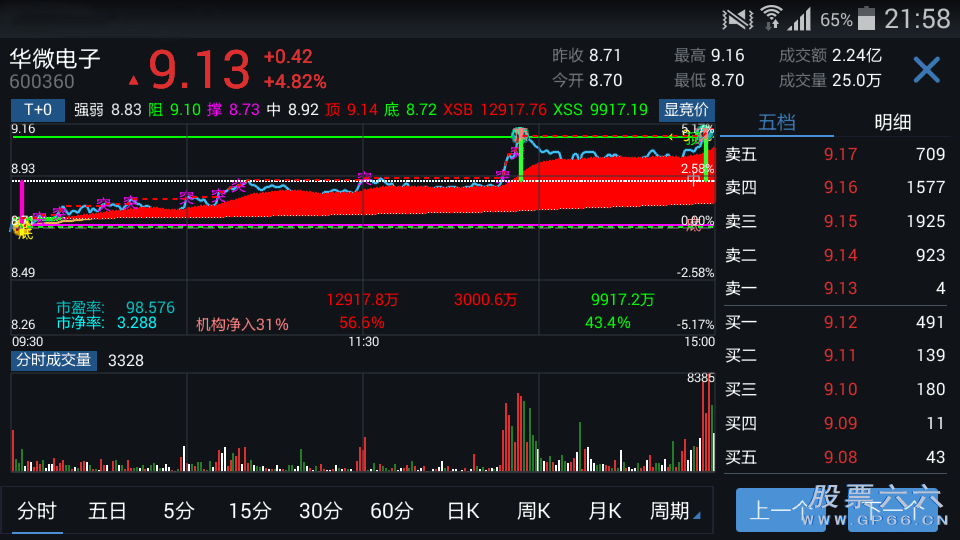
Task: Toggle the 显竞价 auction display
Action: coord(686,110)
